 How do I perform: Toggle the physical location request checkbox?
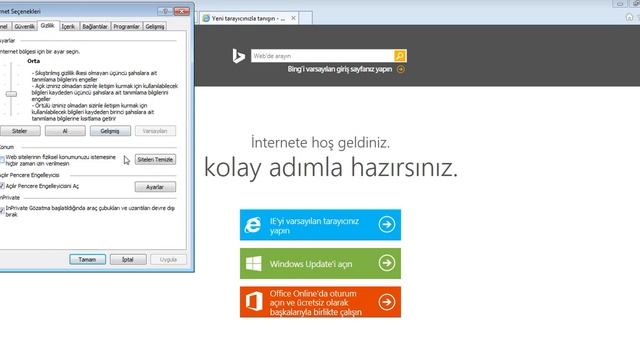pos(2,160)
